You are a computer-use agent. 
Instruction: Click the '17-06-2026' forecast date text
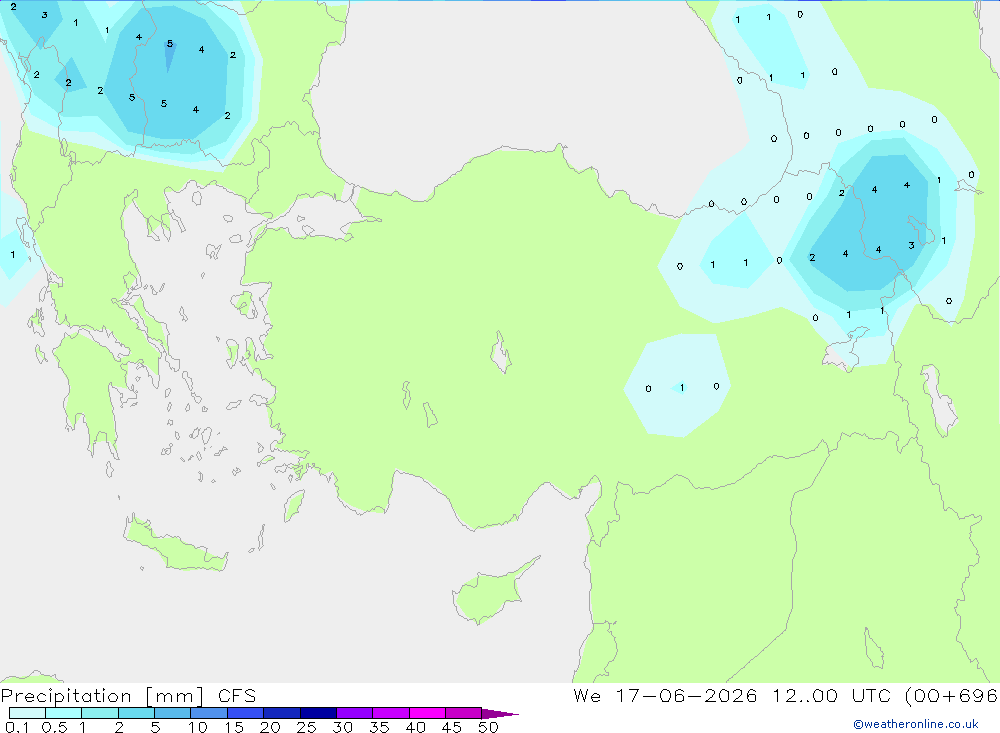[x=686, y=695]
